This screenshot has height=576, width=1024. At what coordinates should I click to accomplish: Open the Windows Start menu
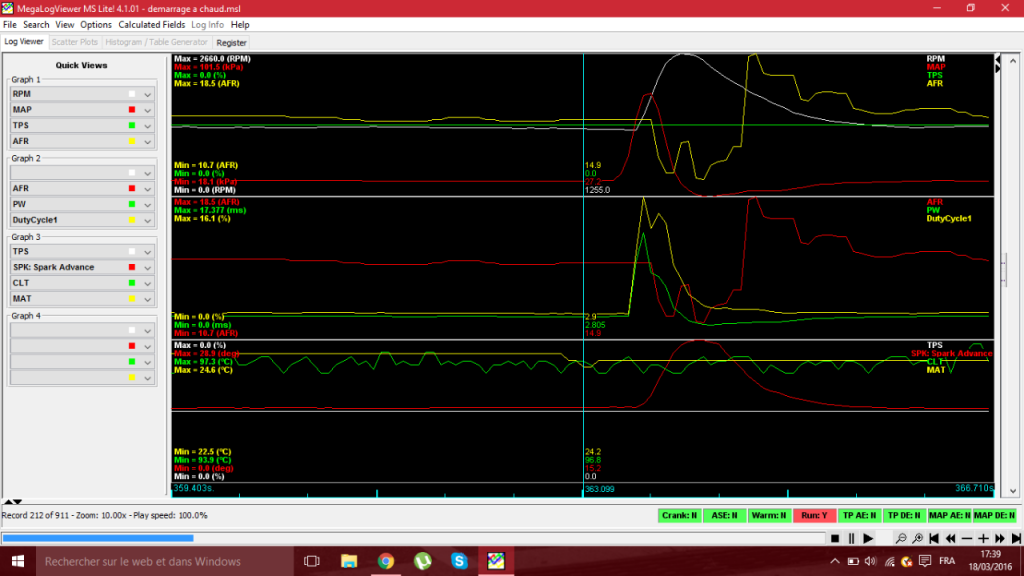point(18,561)
